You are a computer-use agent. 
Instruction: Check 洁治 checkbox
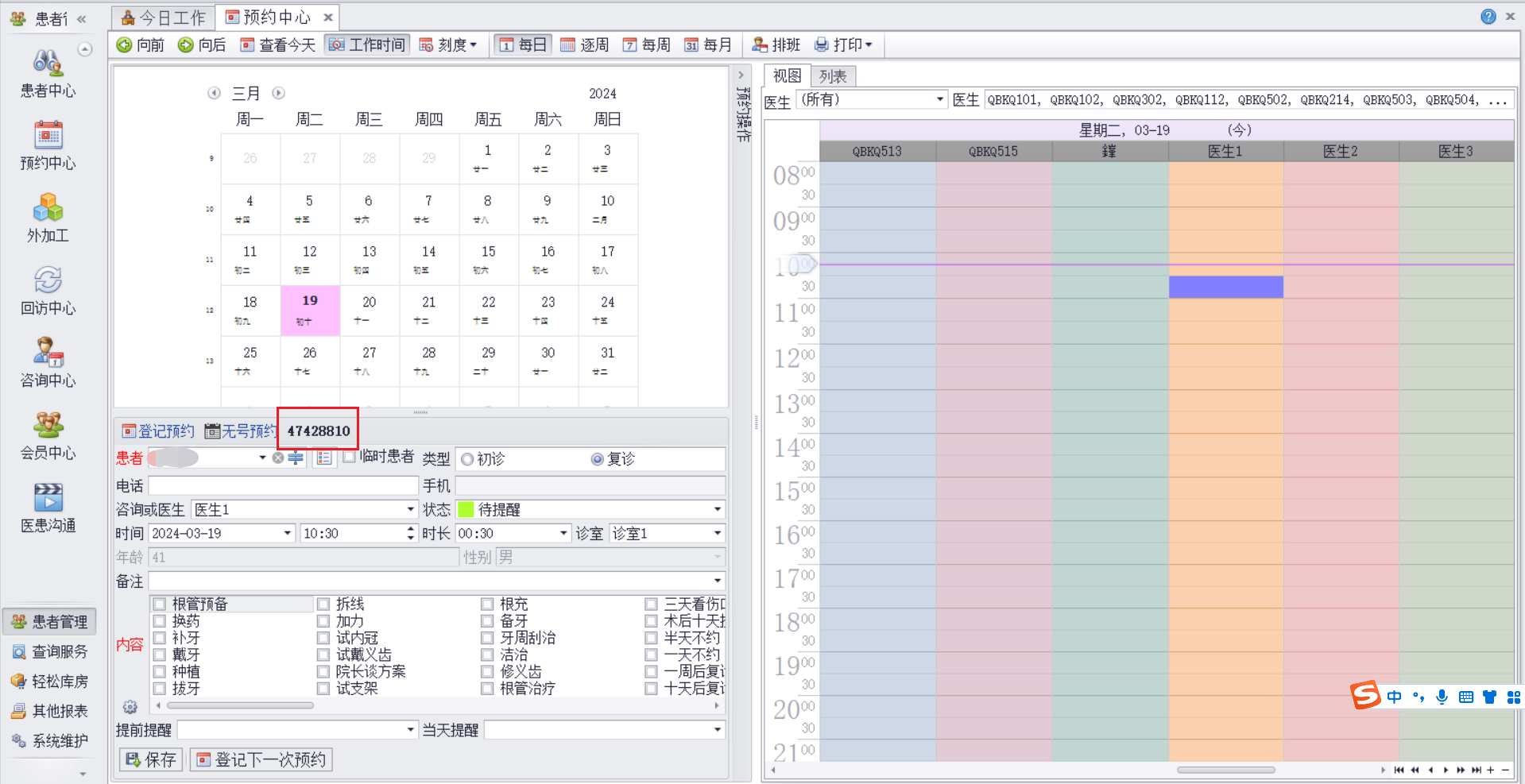click(487, 655)
